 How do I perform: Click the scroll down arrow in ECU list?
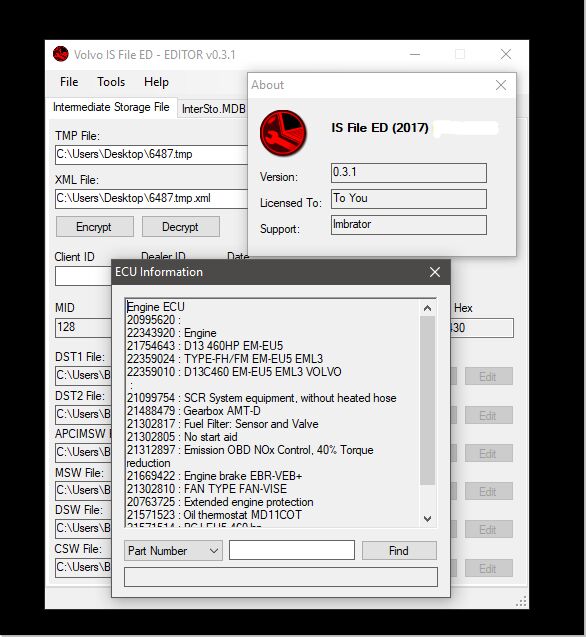pos(427,518)
